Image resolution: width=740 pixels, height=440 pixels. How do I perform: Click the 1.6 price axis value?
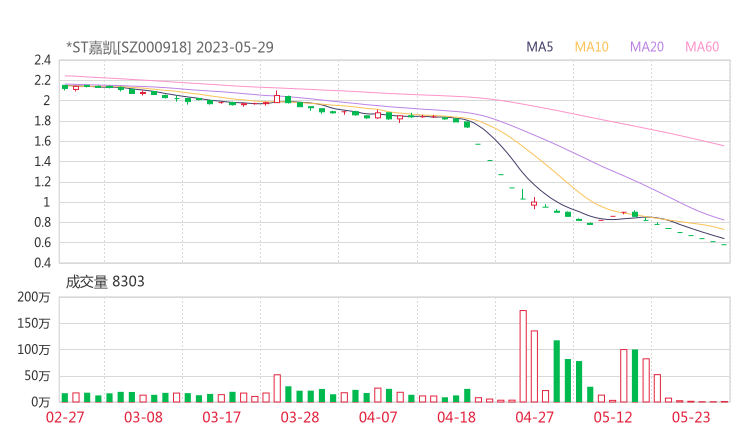click(42, 141)
